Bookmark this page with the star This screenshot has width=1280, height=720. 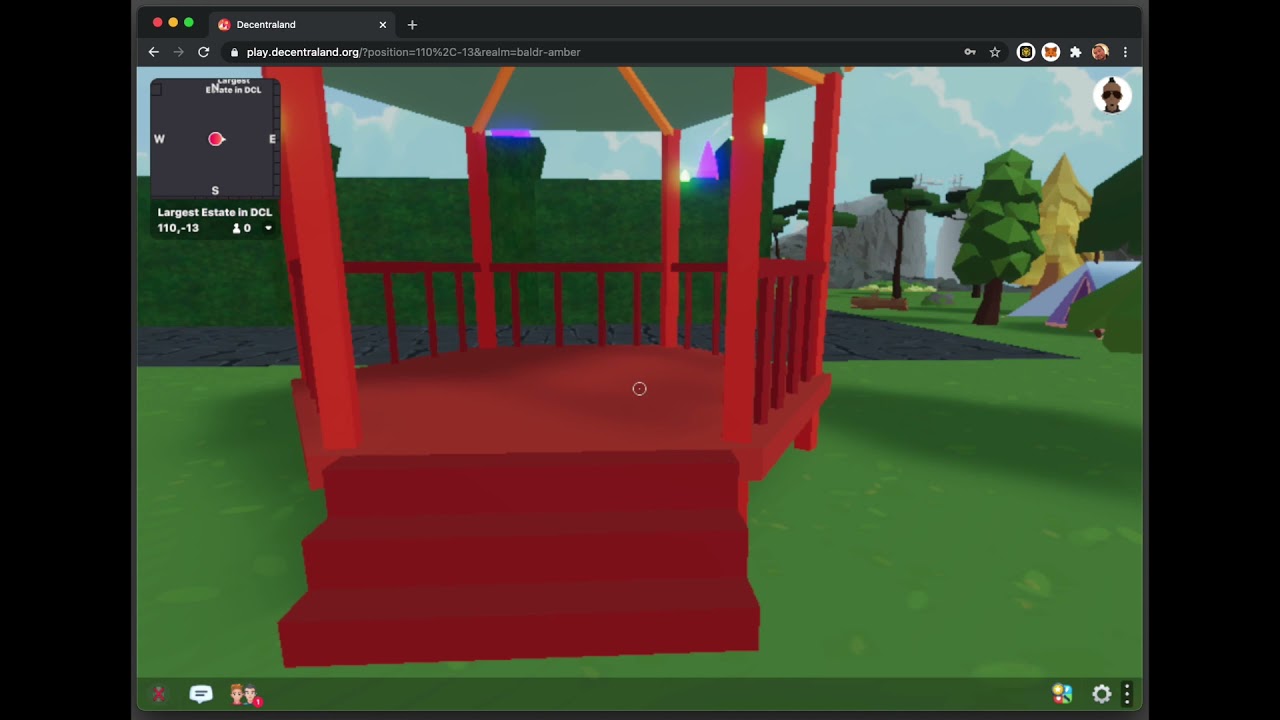pos(995,52)
